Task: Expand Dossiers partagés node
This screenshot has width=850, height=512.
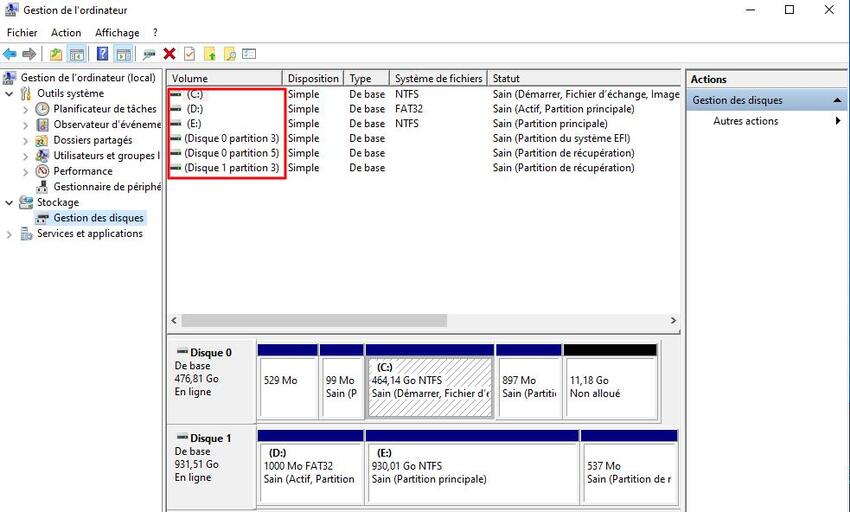Action: pyautogui.click(x=25, y=141)
